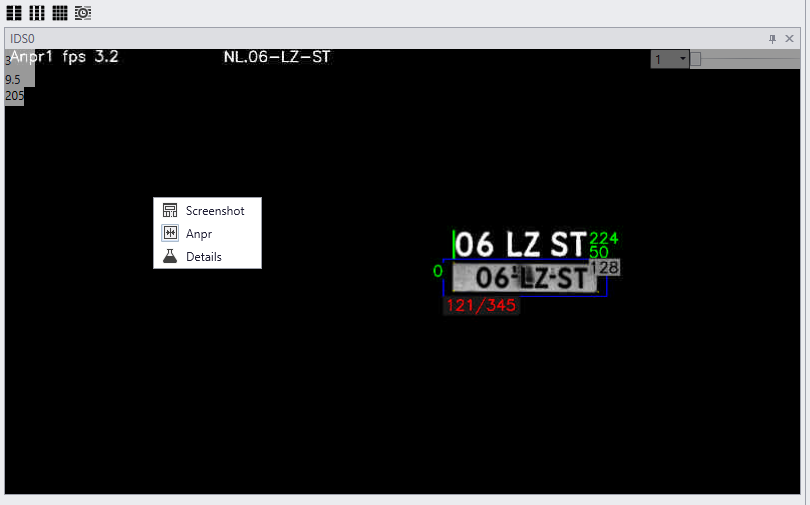The width and height of the screenshot is (810, 505).
Task: Click the Screenshot menu icon
Action: (x=170, y=211)
